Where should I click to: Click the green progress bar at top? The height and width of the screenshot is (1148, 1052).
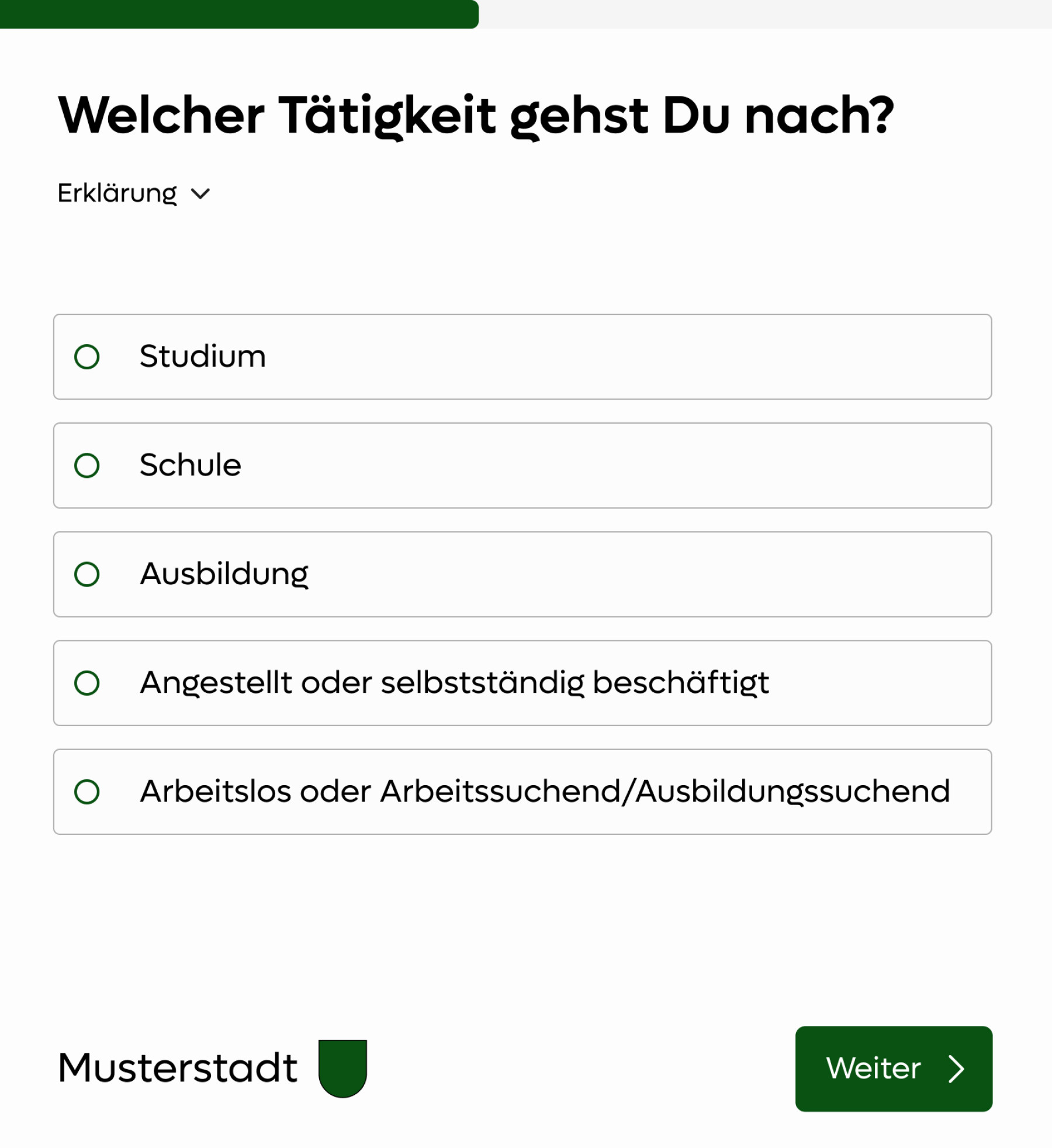(234, 13)
